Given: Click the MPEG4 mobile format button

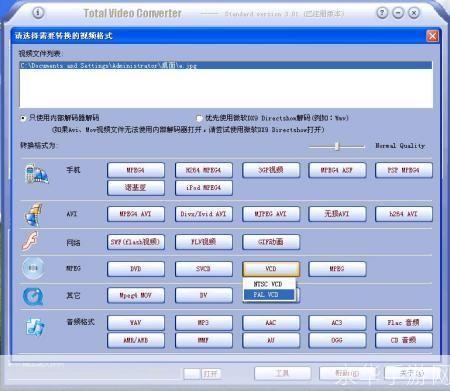Looking at the screenshot, I should (136, 170).
